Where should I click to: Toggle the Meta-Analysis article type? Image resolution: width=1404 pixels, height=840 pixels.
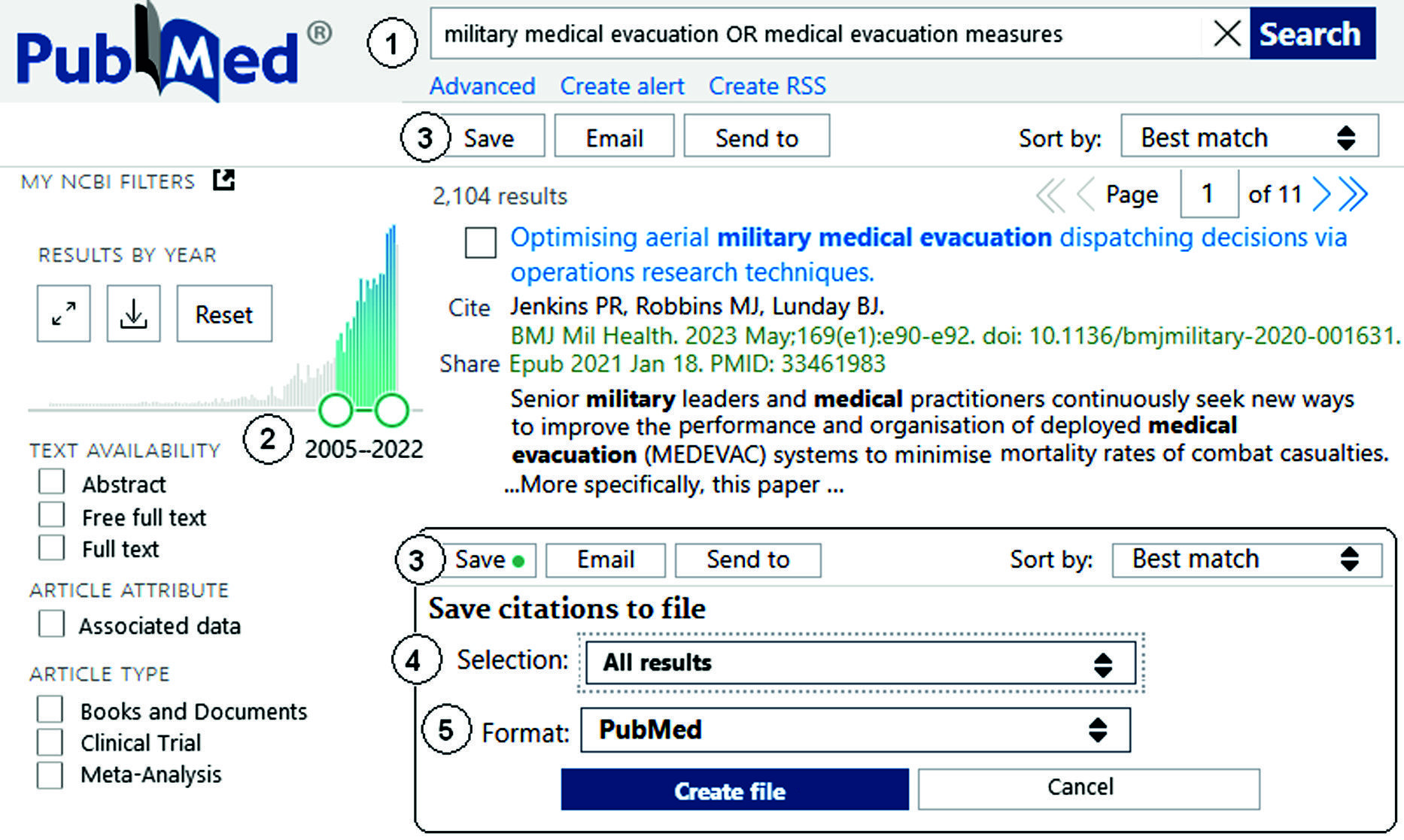50,775
